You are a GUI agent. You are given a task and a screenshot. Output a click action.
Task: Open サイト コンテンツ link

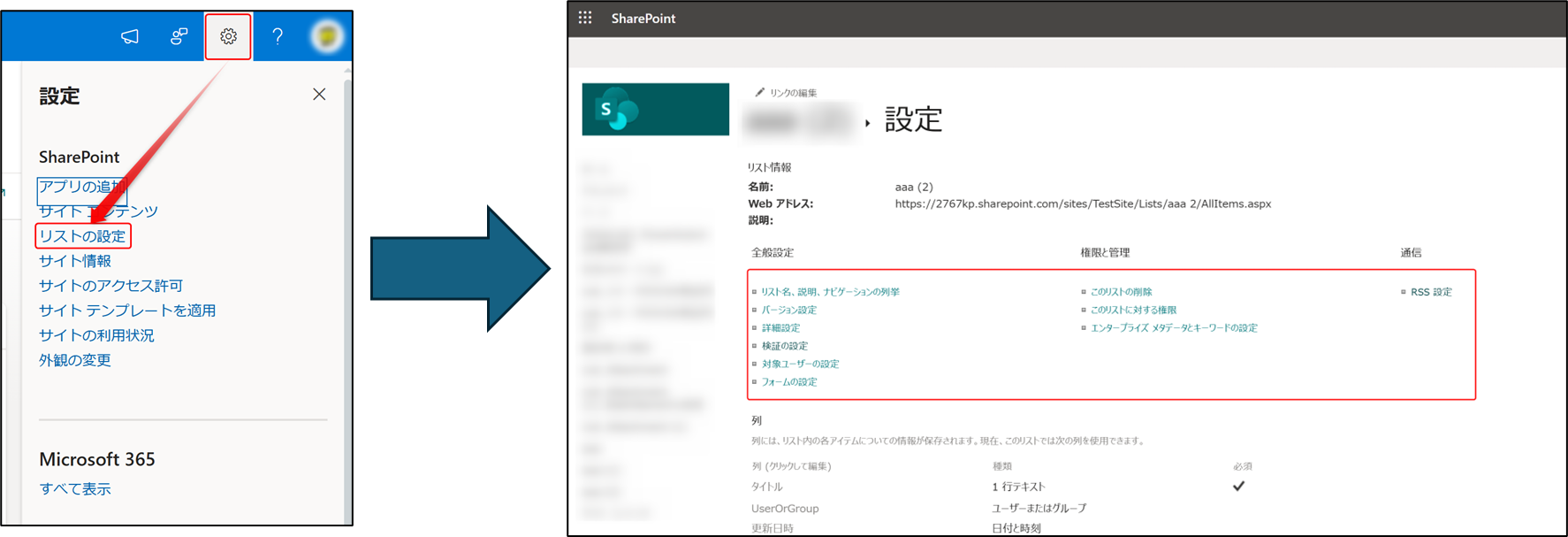tap(98, 211)
